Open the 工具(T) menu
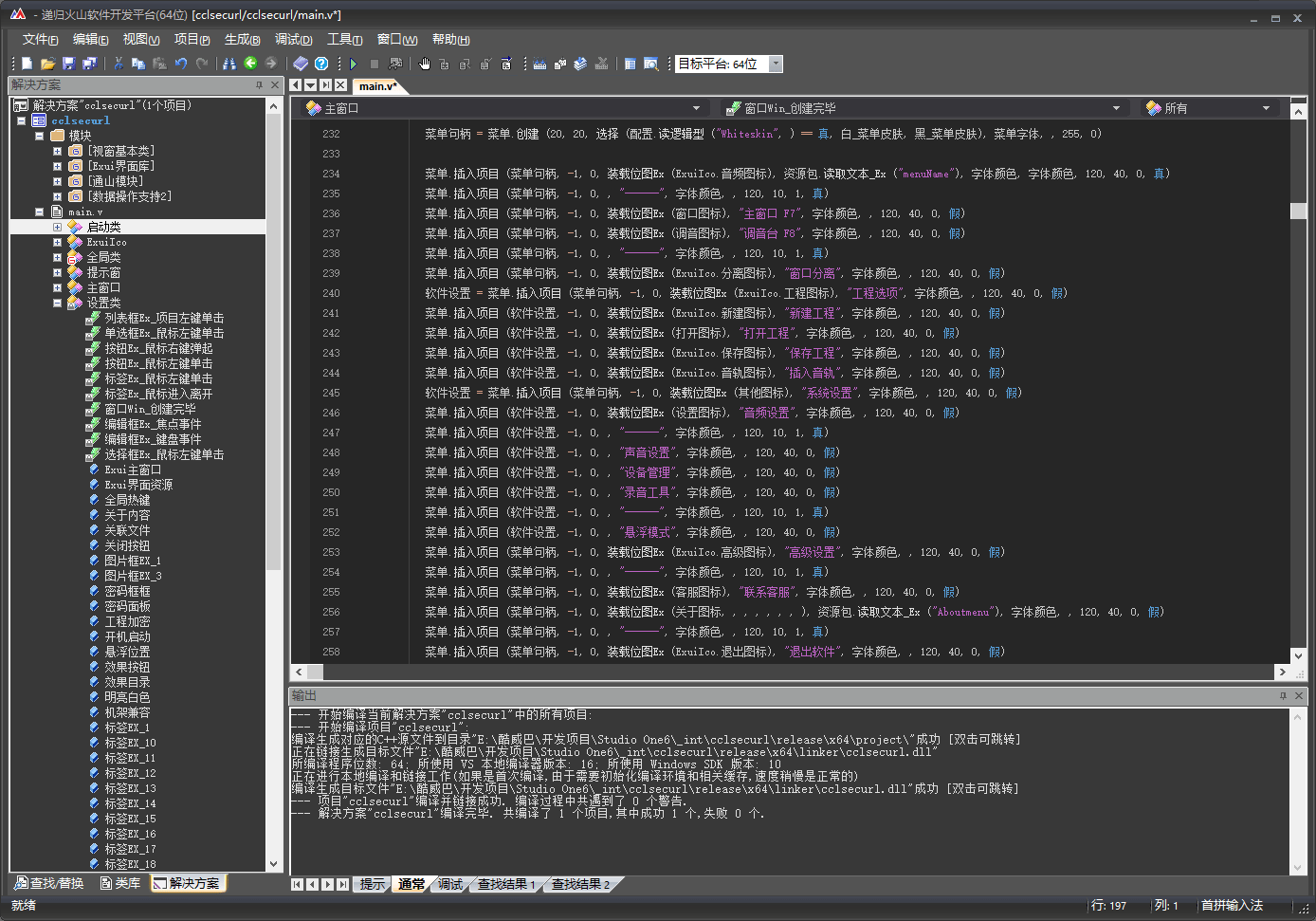 [344, 39]
